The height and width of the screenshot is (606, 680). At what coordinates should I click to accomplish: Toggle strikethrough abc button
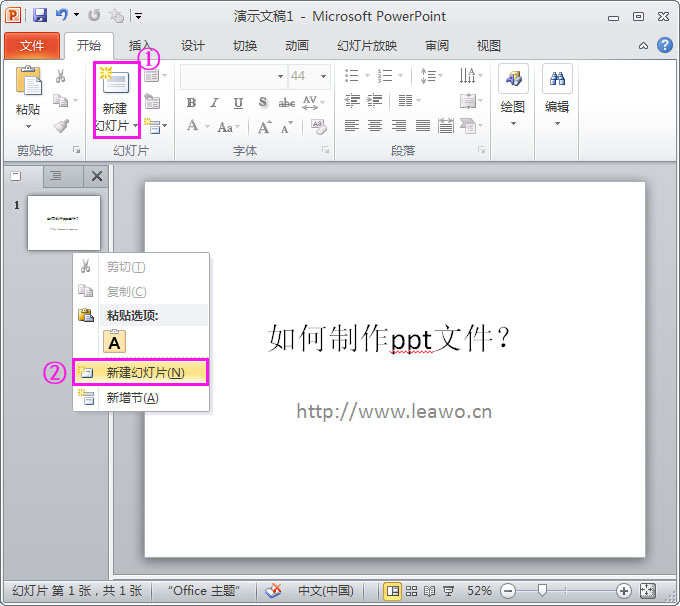286,103
